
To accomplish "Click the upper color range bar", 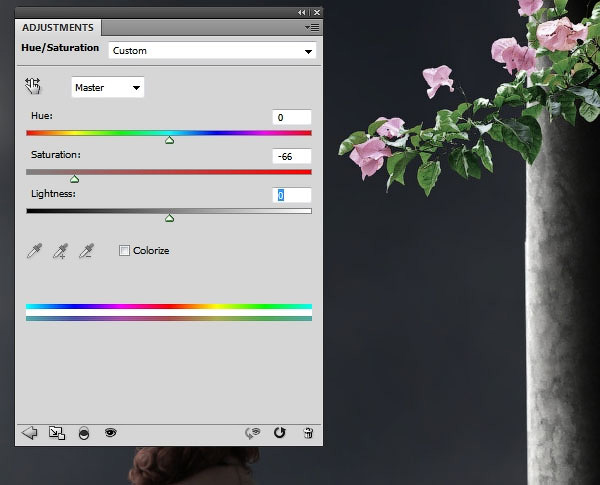I will [169, 306].
